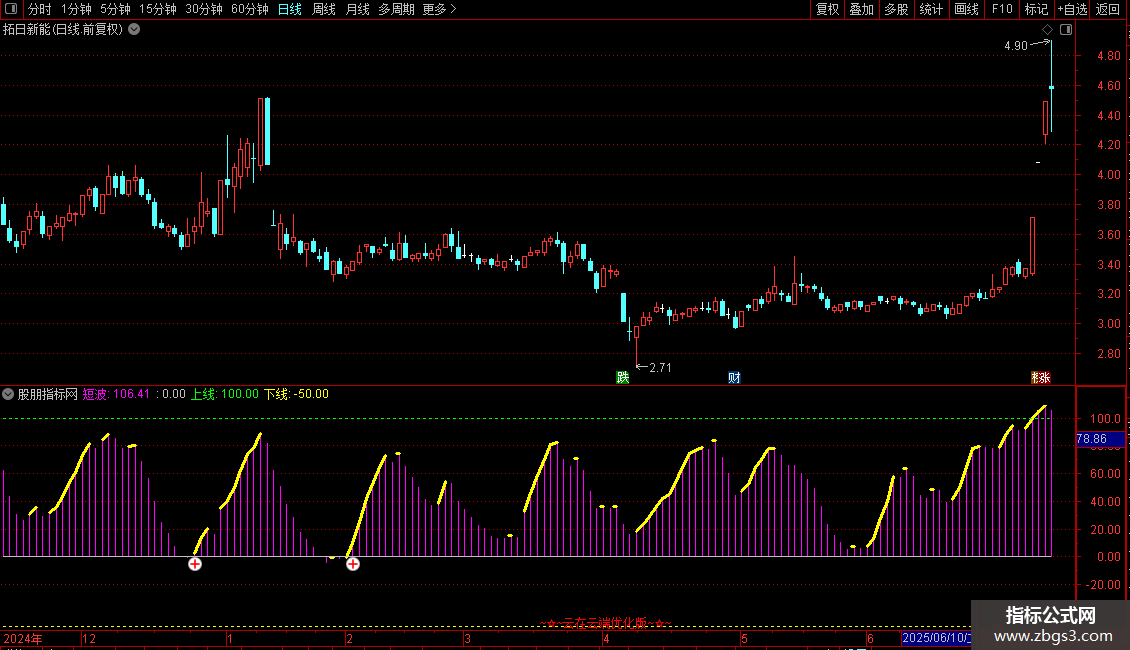Click 下线: -50.00 indicator label
Screen dimensions: 1130x650
click(x=296, y=394)
